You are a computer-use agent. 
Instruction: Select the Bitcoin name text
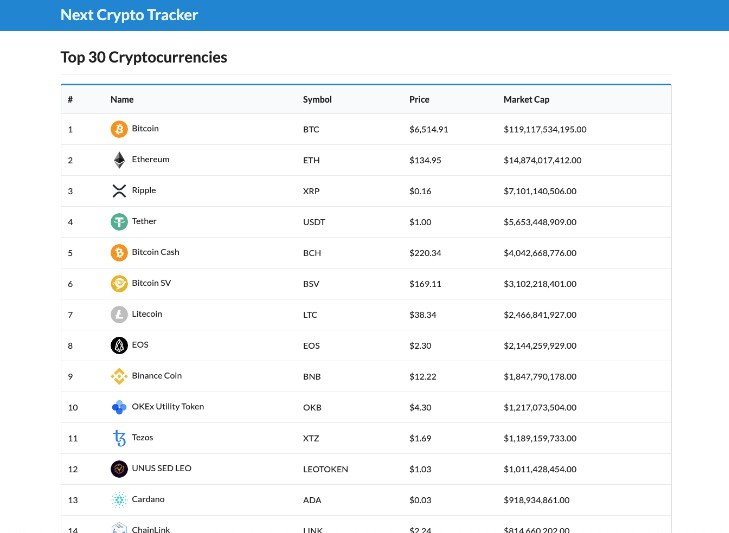coord(145,128)
